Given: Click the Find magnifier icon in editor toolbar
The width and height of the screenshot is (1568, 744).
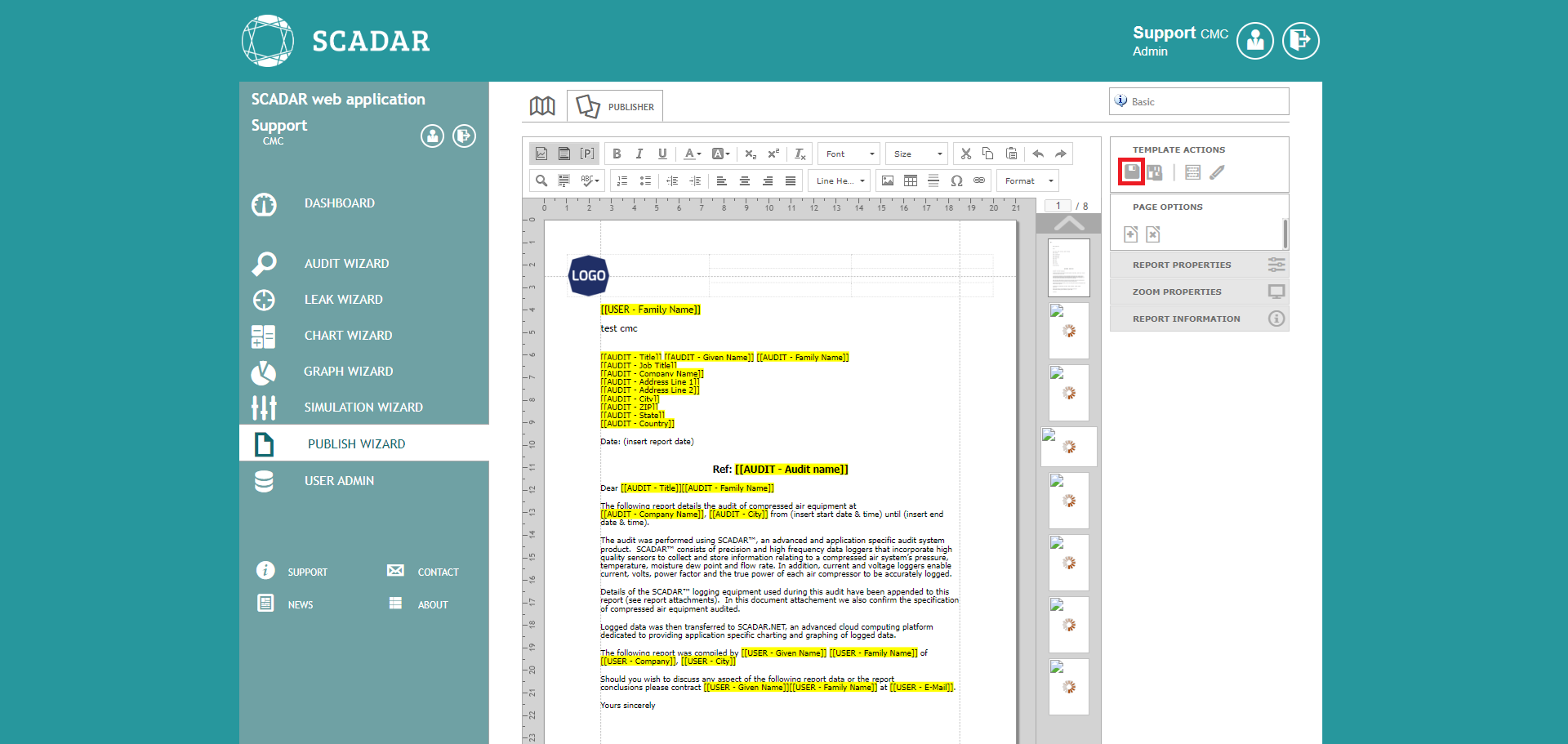Looking at the screenshot, I should pyautogui.click(x=541, y=180).
